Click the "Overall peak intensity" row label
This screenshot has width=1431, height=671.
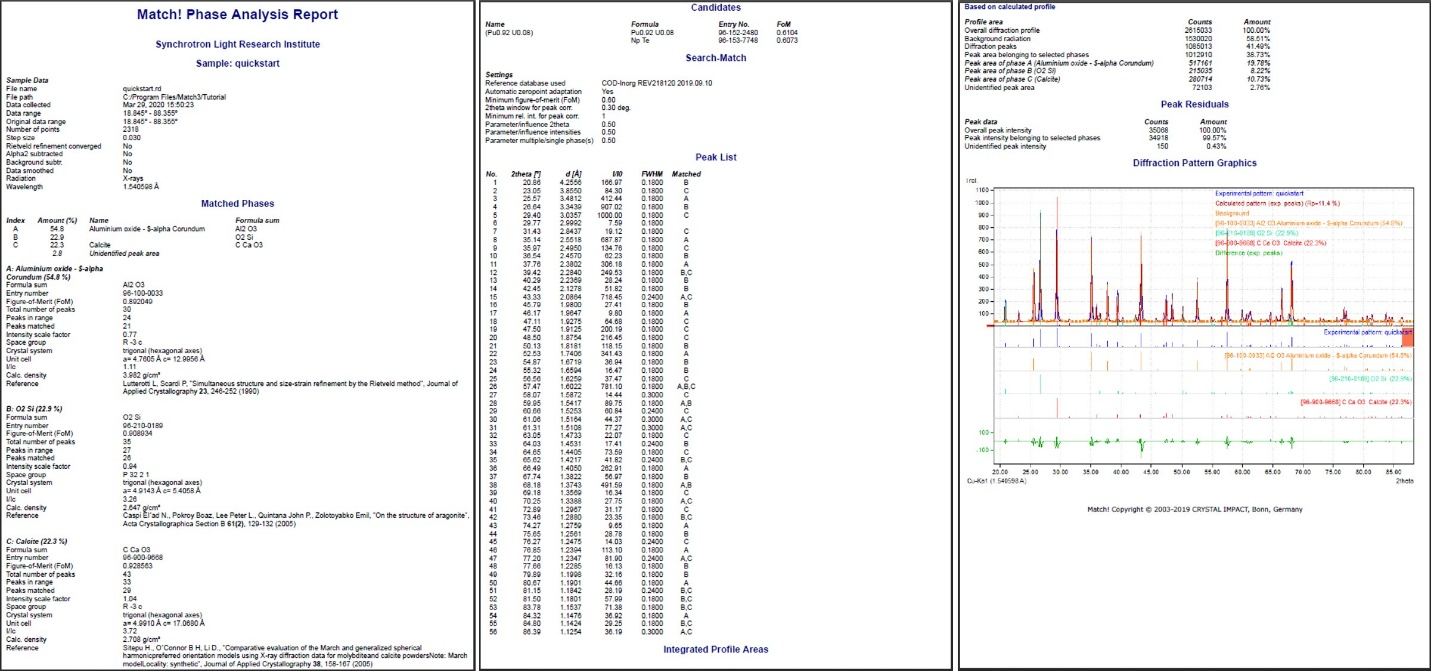click(996, 130)
